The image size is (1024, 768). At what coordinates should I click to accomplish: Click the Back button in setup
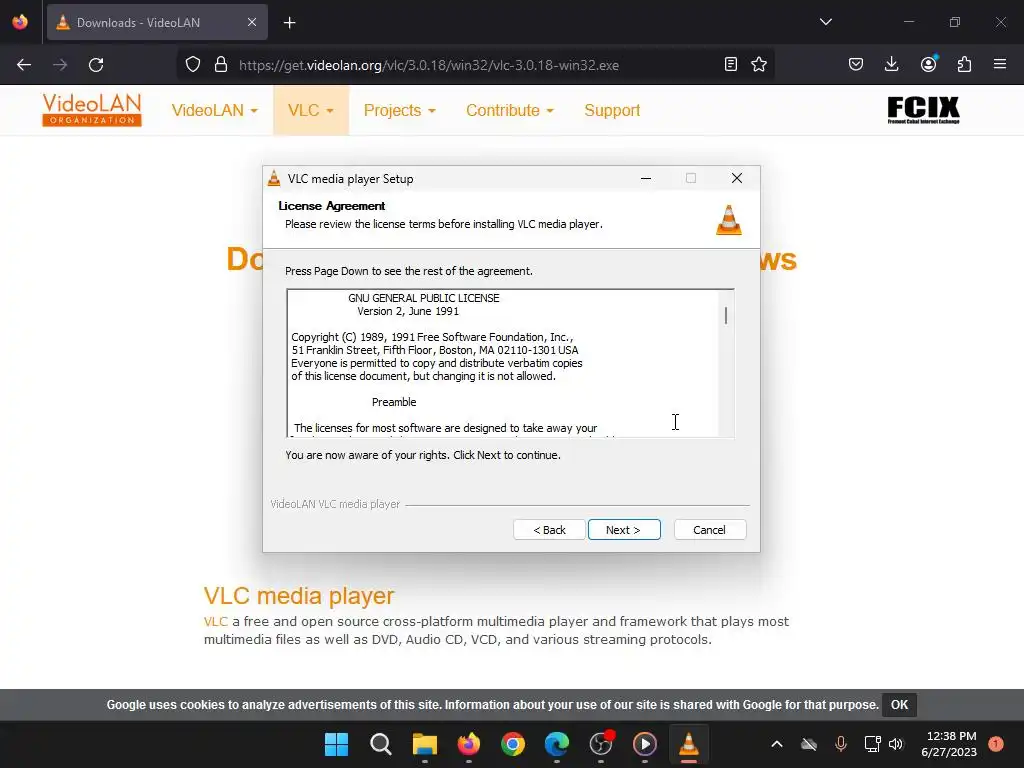coord(549,530)
